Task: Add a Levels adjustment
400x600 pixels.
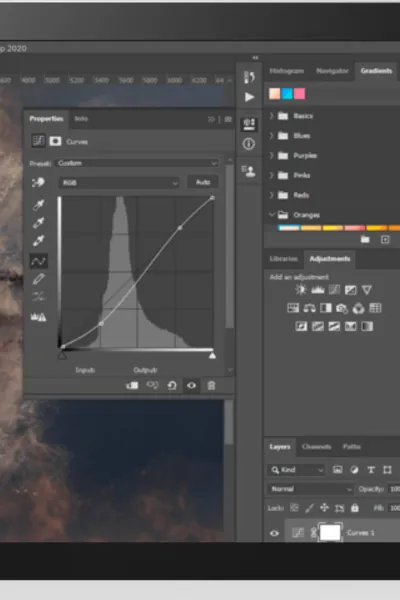Action: click(318, 290)
